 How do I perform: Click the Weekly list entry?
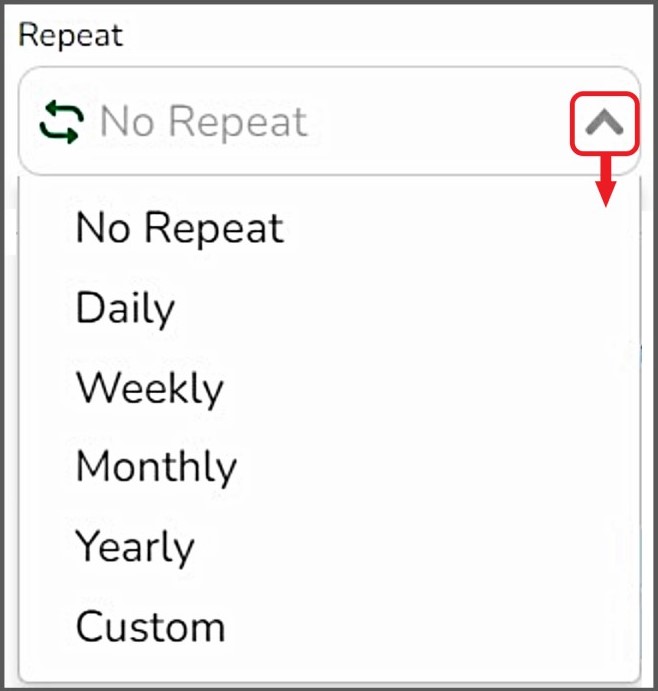150,388
